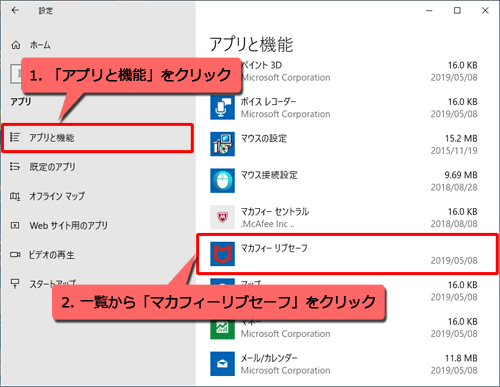Click the map icon beside オフライン マップ

(15, 196)
